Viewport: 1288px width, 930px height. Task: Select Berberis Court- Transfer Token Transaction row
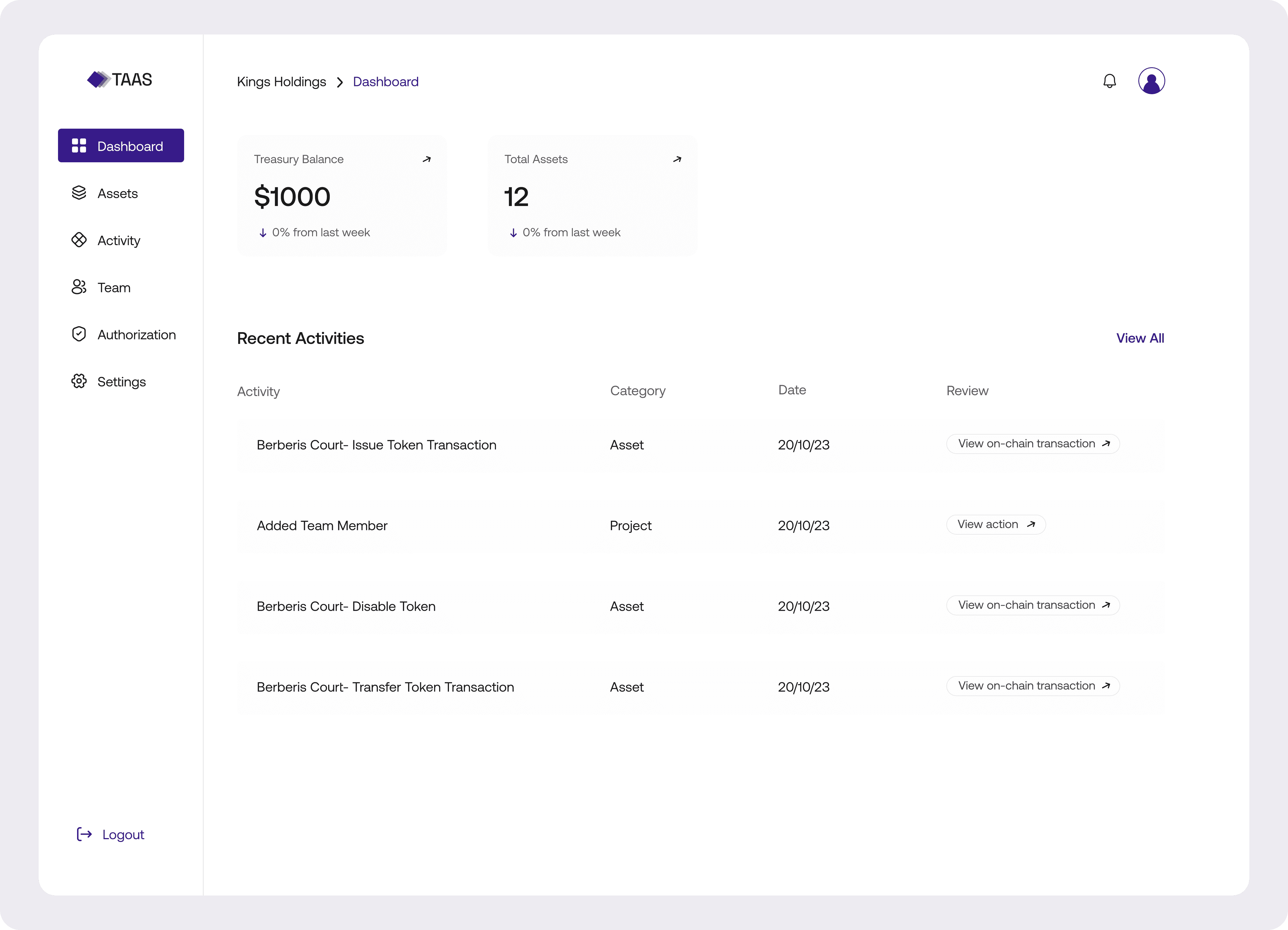tap(385, 687)
